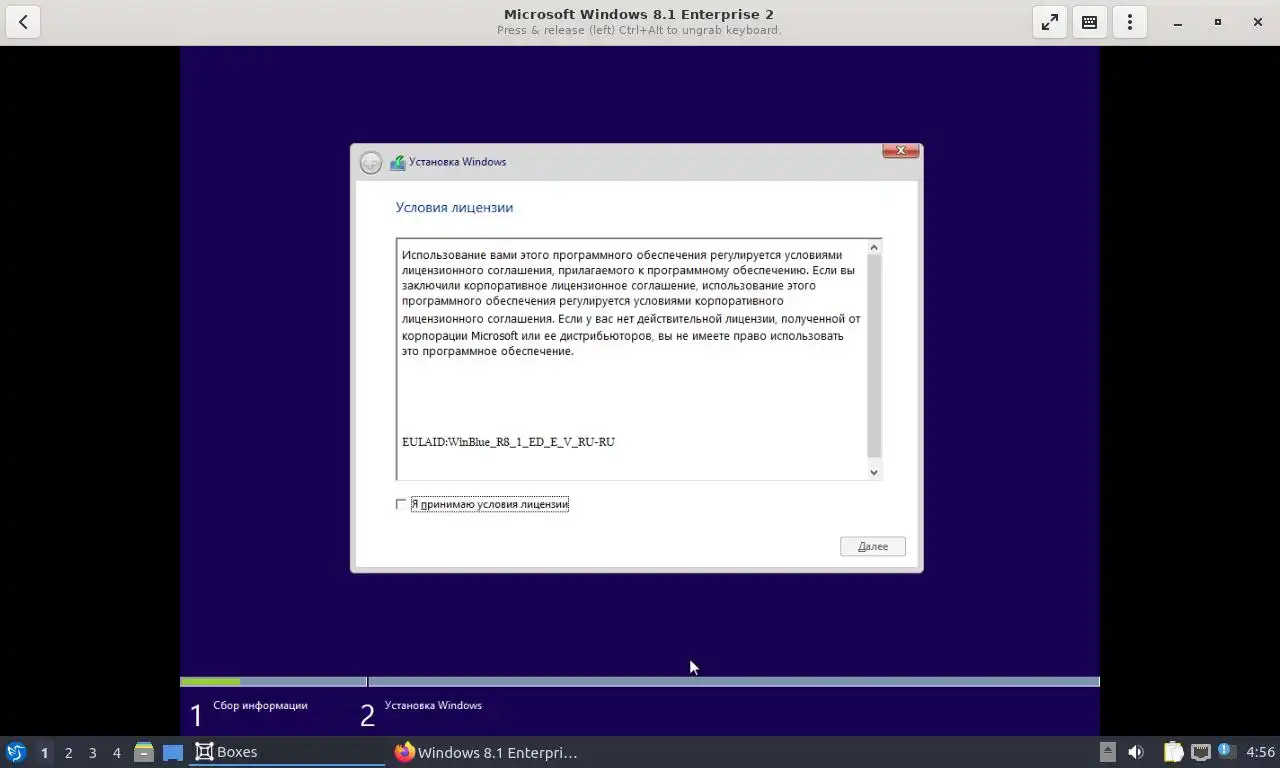
Task: Click the EULAID:WinBlue_R8_1_ED_E_V_RU-RU text
Action: tap(508, 442)
